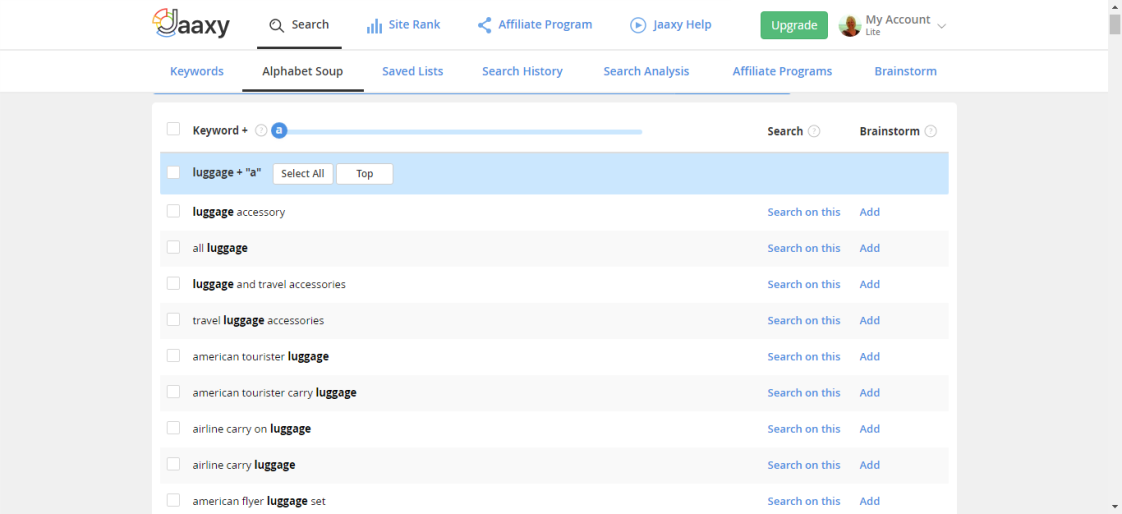Image resolution: width=1122 pixels, height=514 pixels.
Task: Open the Search main menu item
Action: (x=299, y=25)
